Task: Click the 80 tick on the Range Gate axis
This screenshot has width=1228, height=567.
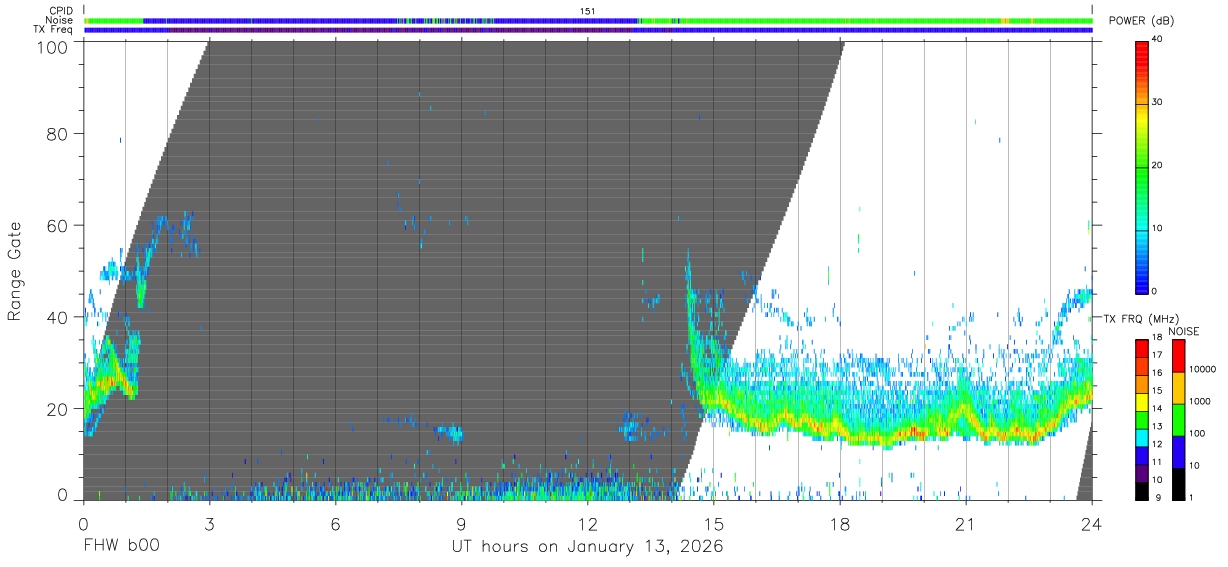Action: tap(58, 134)
